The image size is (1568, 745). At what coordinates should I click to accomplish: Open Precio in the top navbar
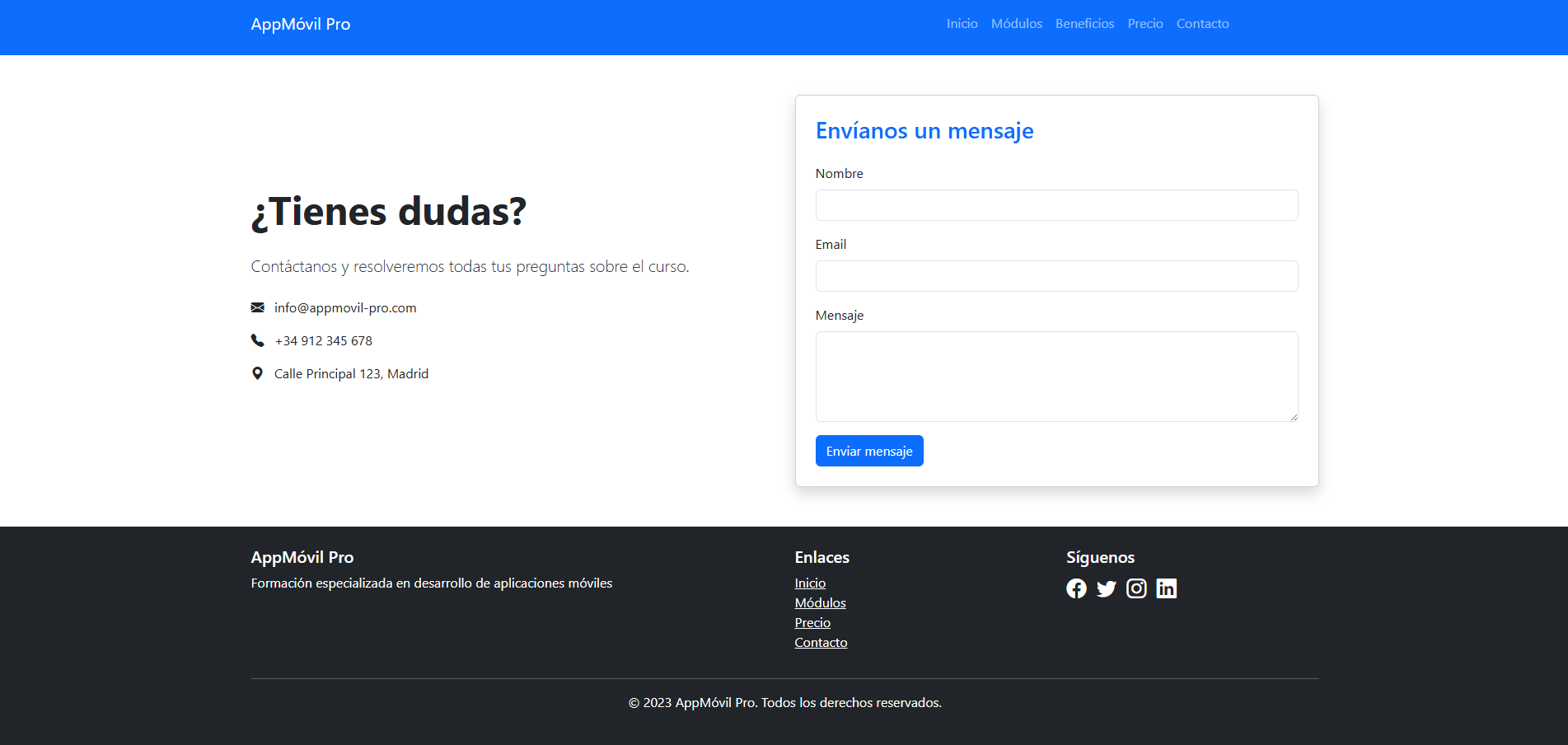click(1145, 24)
